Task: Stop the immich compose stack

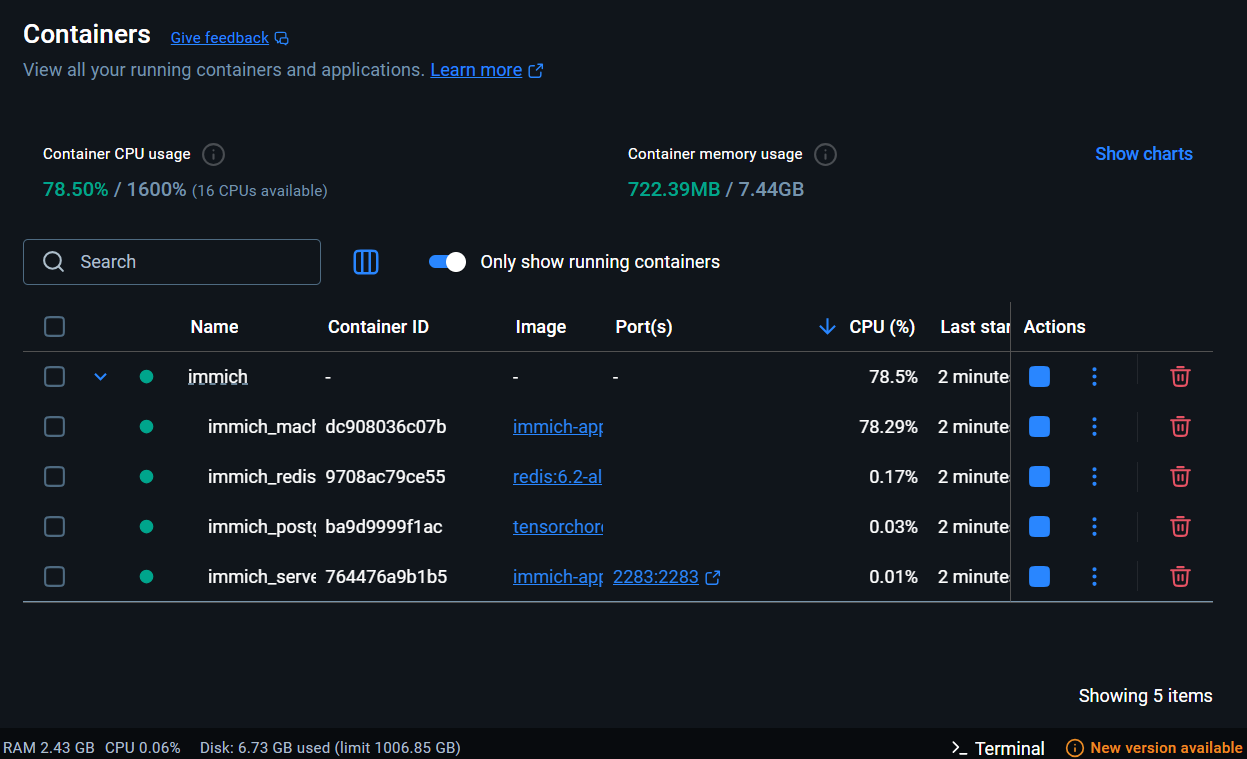Action: tap(1039, 377)
